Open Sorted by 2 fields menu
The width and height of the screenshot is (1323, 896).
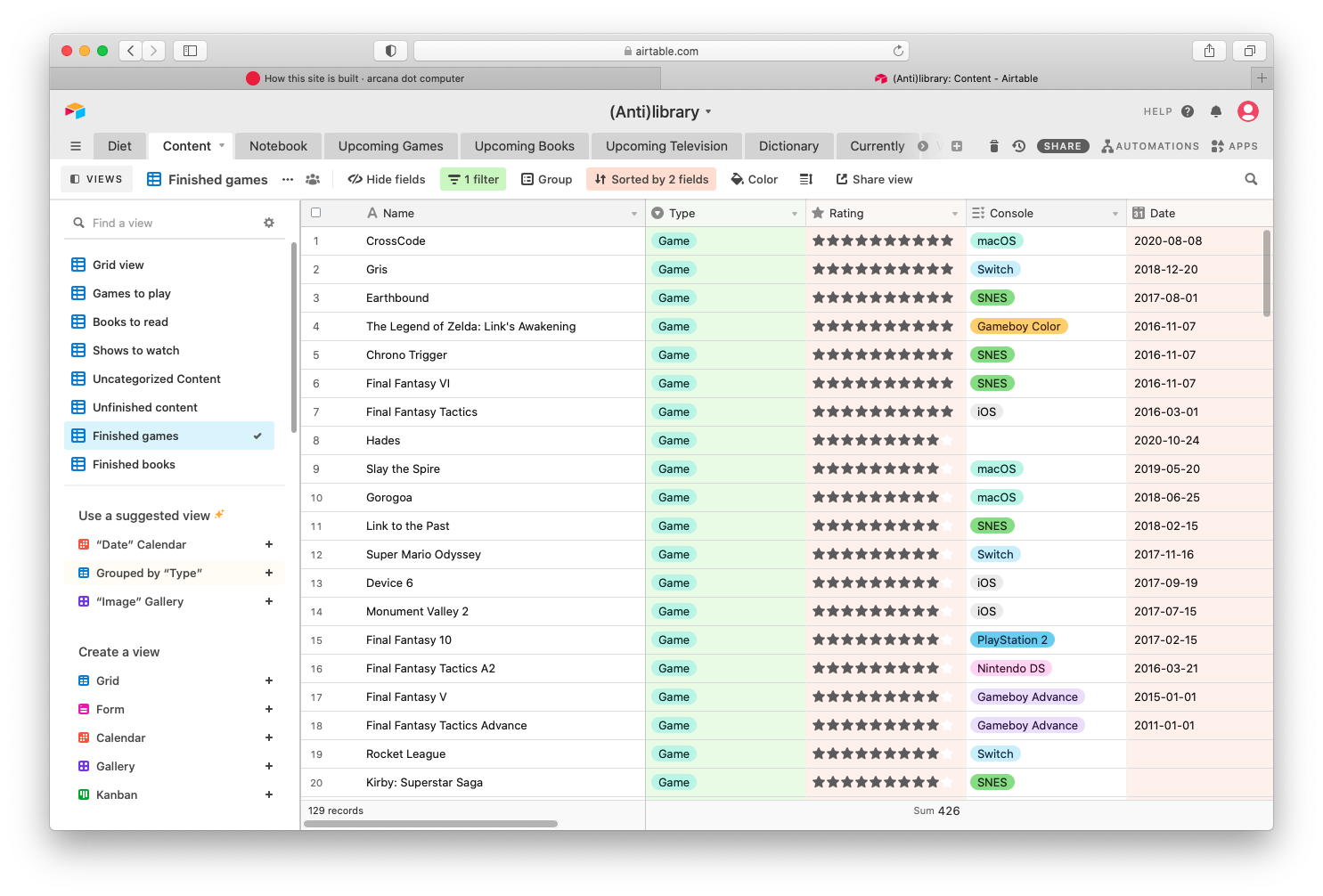click(x=652, y=179)
